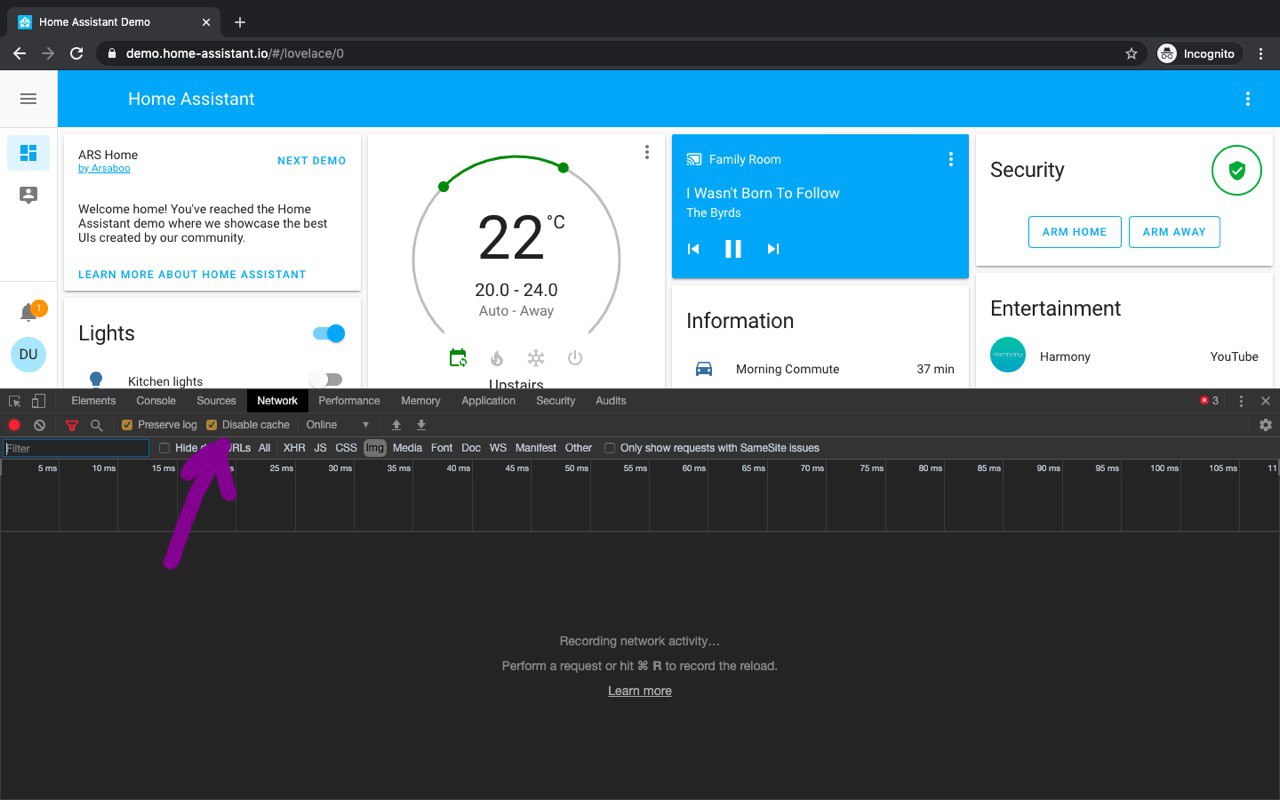
Task: Filter network requests by XHR
Action: [294, 448]
